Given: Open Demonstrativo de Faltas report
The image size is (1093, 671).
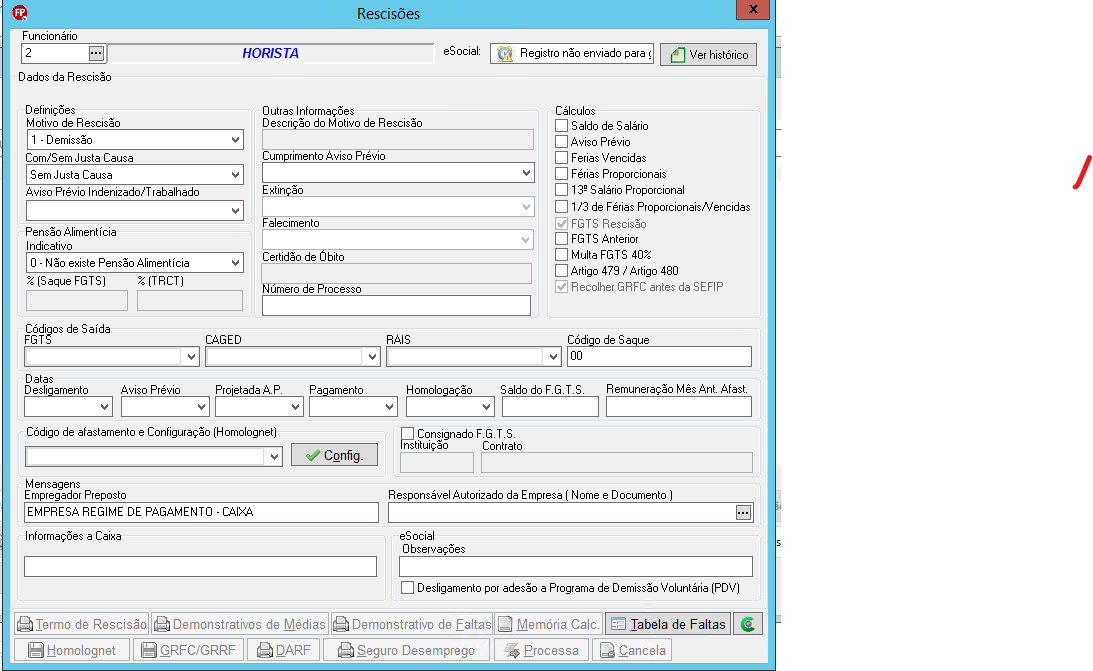Looking at the screenshot, I should [412, 624].
